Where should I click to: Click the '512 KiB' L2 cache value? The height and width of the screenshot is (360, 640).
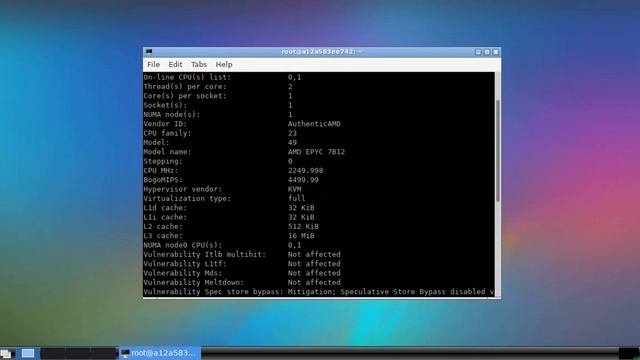[x=303, y=227]
